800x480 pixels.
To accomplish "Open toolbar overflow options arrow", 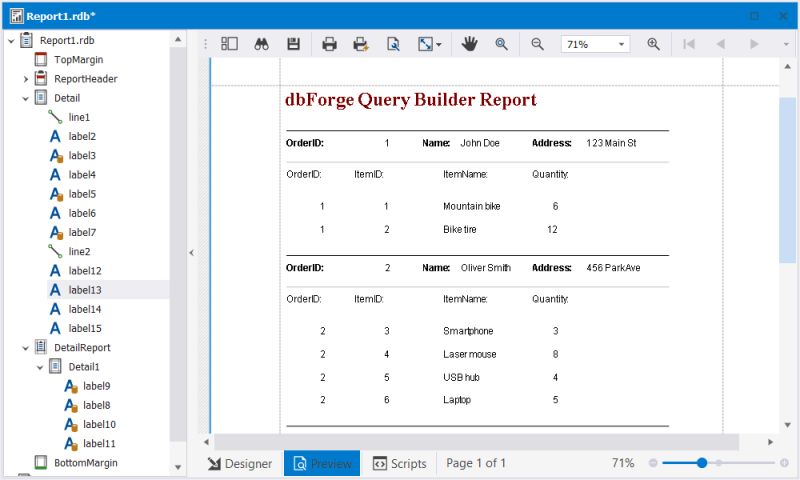I will pyautogui.click(x=786, y=44).
